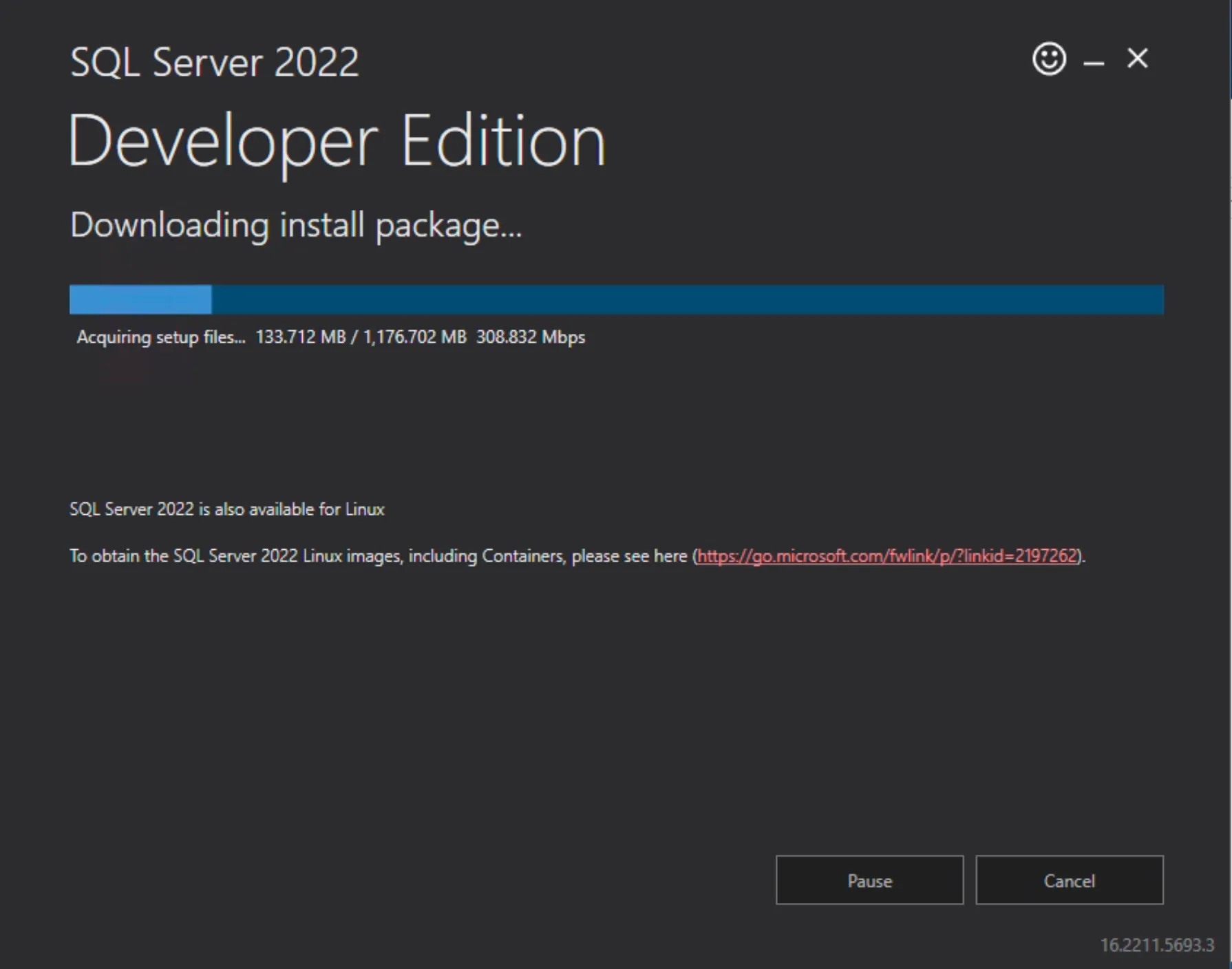Click the '133.712 MB / 1,176.702 MB' download size
This screenshot has width=1232, height=969.
[x=361, y=337]
